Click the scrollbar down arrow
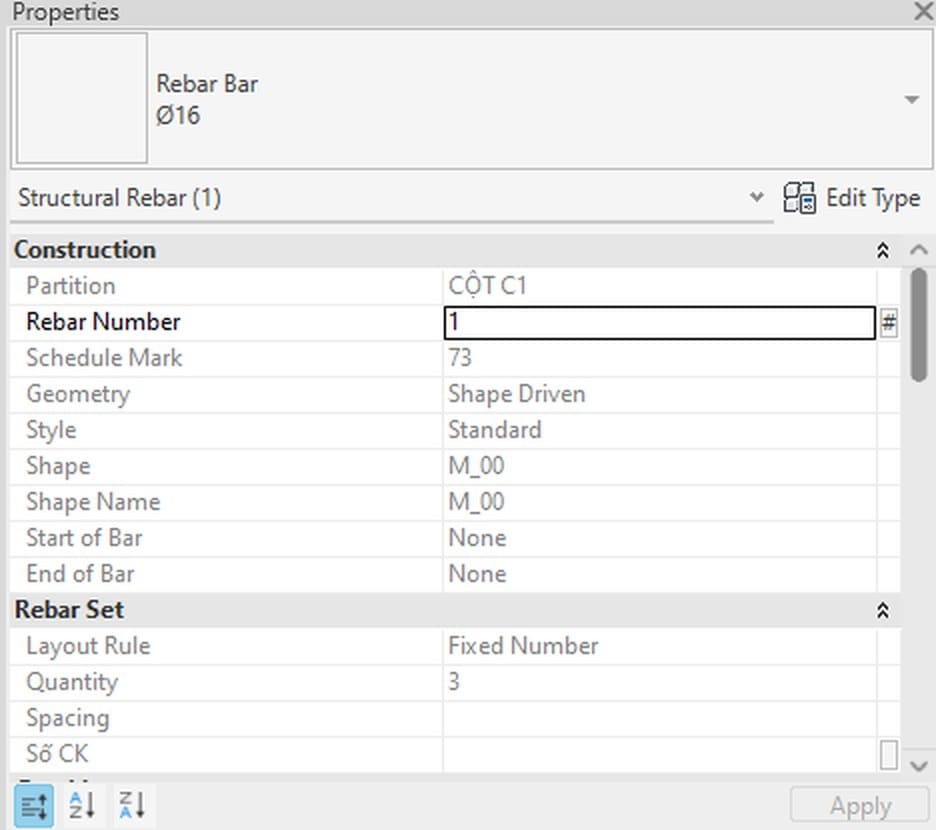936x830 pixels. pyautogui.click(x=919, y=766)
